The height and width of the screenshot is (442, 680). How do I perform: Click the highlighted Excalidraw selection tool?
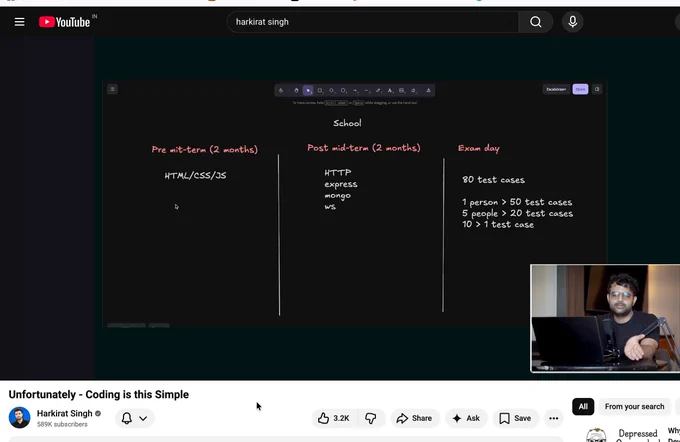click(x=308, y=90)
